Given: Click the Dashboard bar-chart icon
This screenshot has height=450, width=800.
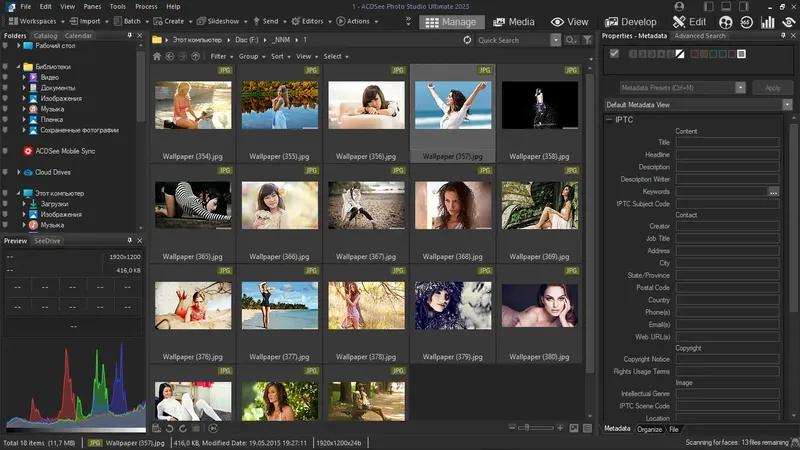Looking at the screenshot, I should click(x=769, y=21).
